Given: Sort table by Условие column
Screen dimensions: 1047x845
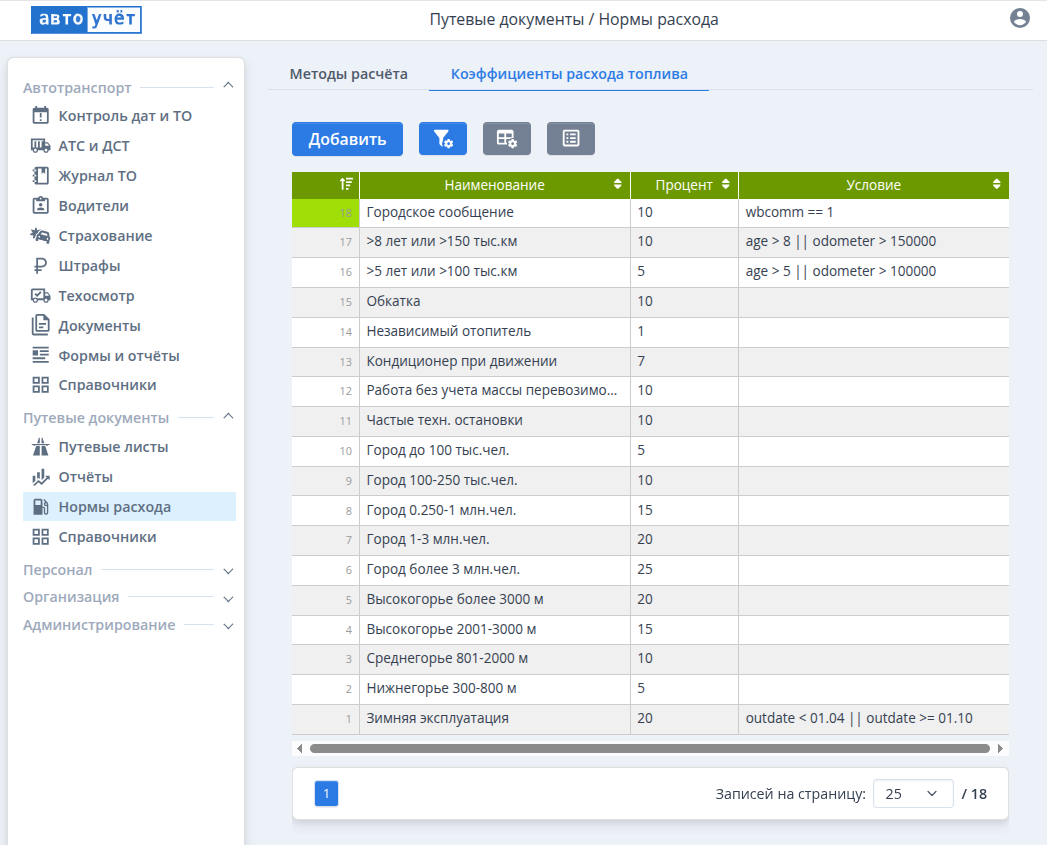Looking at the screenshot, I should pyautogui.click(x=873, y=185).
